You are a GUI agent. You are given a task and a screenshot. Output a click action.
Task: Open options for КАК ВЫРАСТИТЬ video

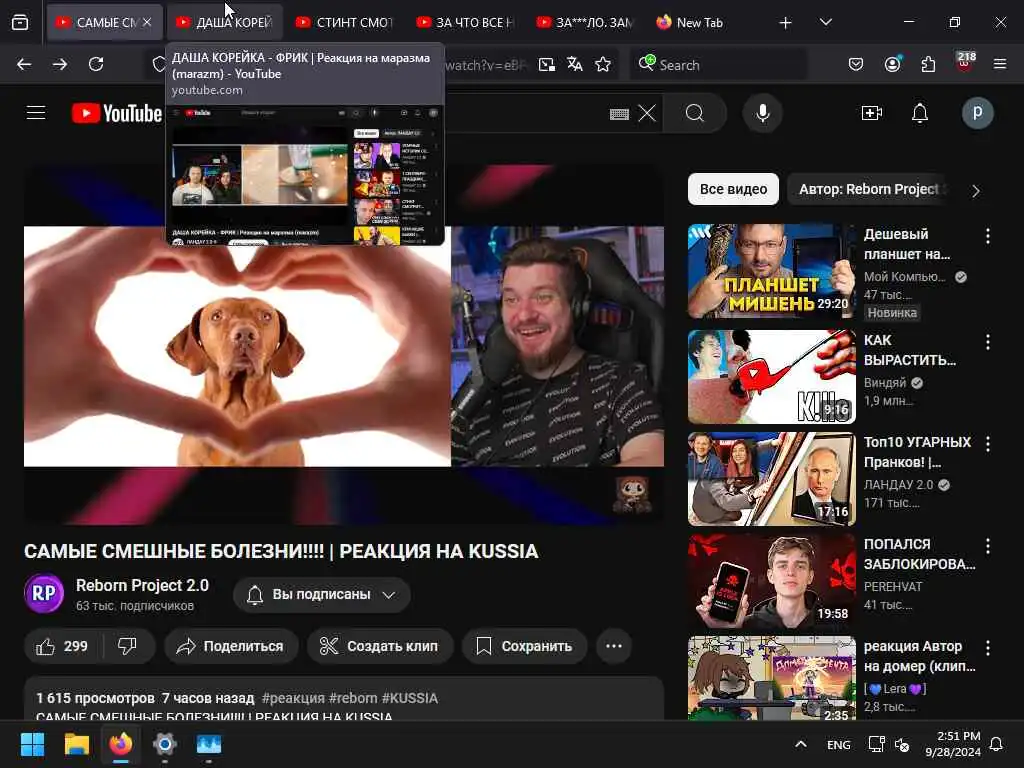pos(987,342)
